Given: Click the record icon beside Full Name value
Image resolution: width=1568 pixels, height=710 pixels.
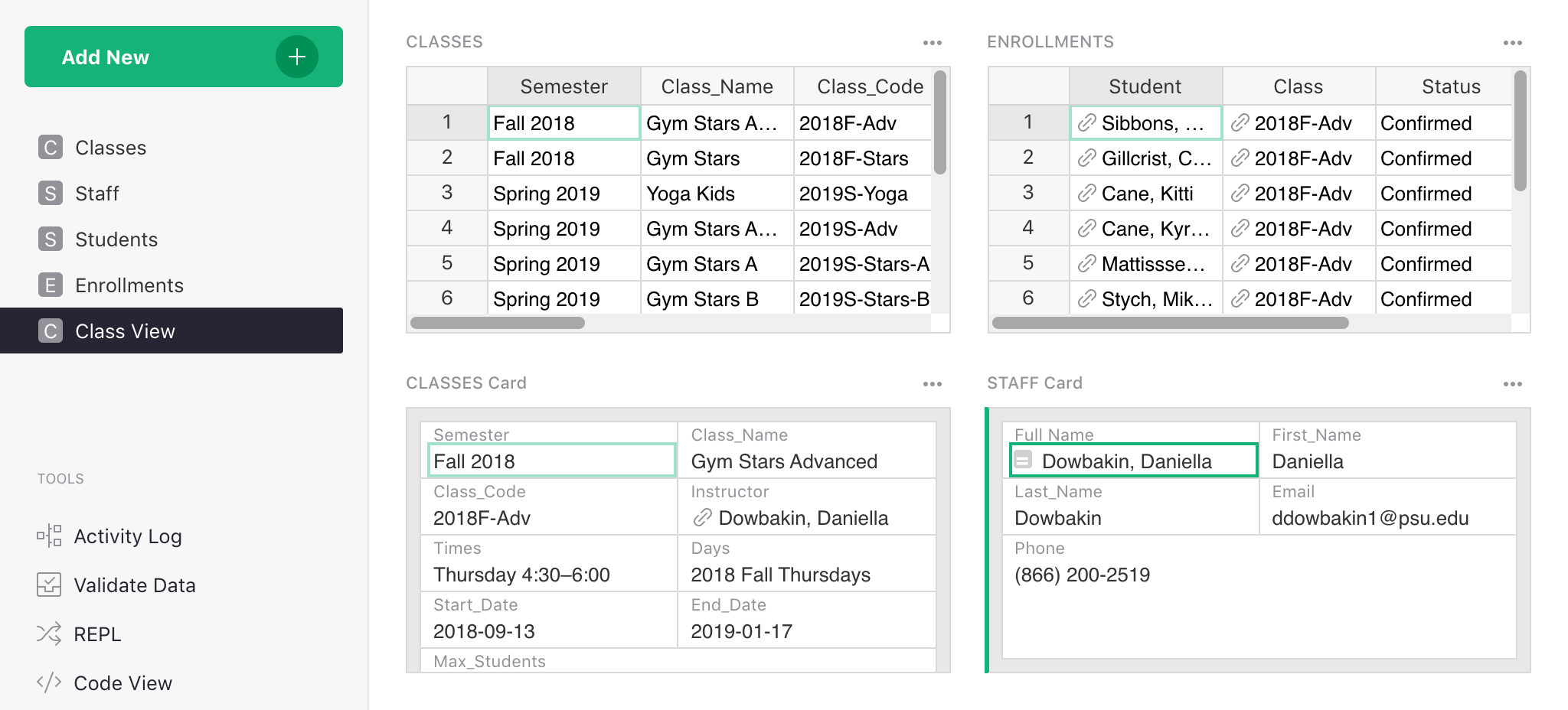Looking at the screenshot, I should click(1023, 461).
